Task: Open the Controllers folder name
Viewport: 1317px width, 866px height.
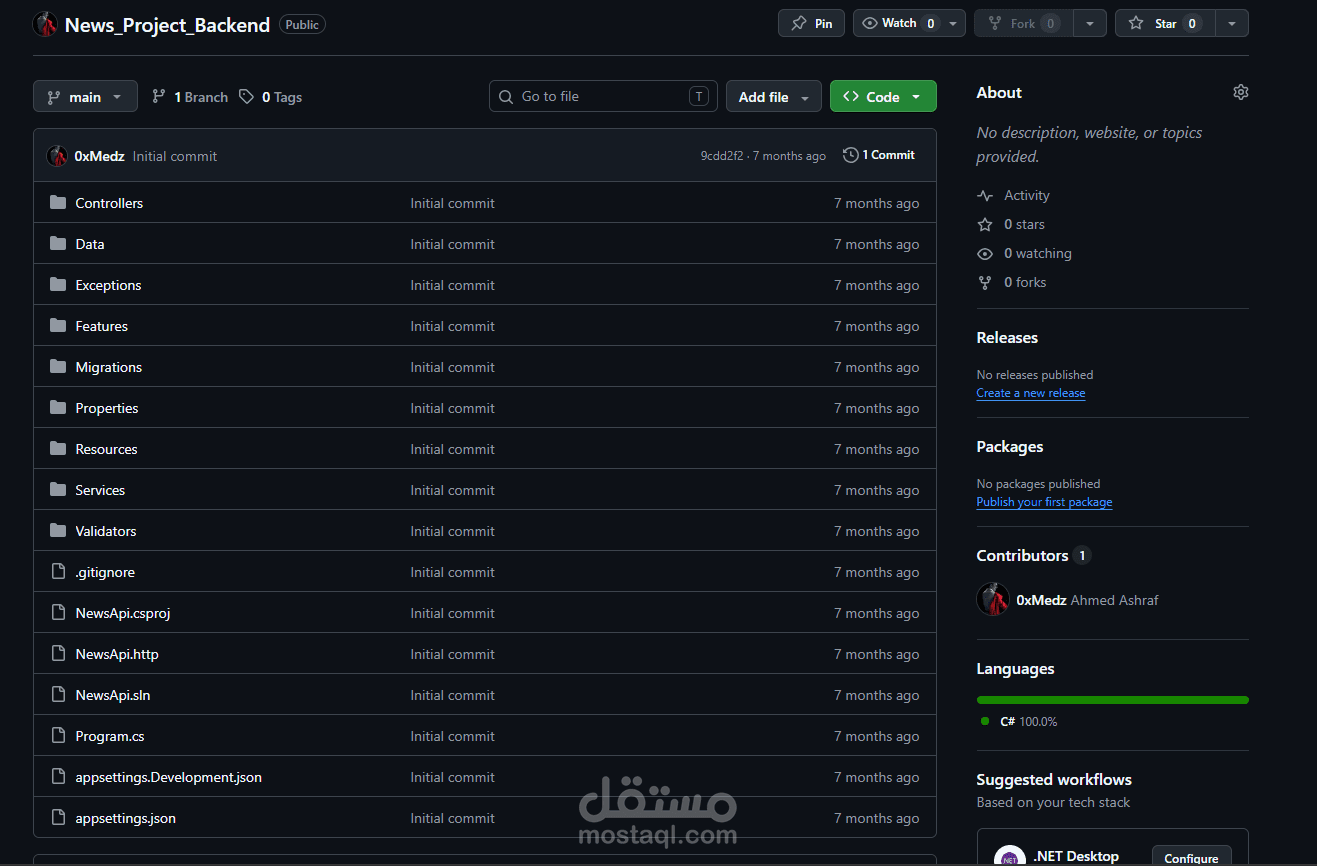Action: click(109, 203)
